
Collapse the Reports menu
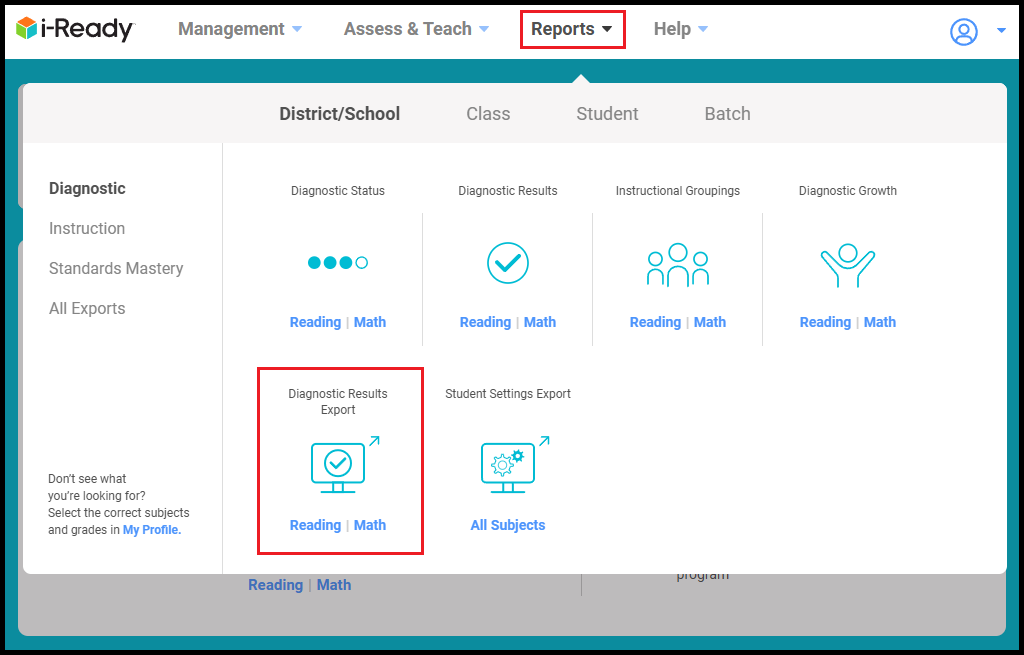point(572,29)
